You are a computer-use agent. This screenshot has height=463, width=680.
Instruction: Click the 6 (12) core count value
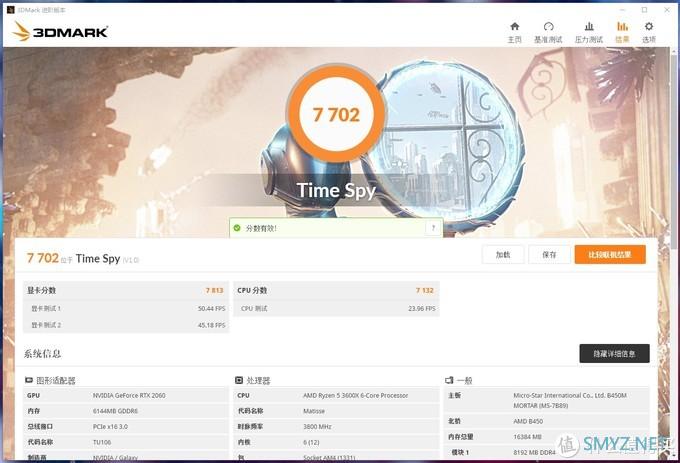click(x=311, y=442)
